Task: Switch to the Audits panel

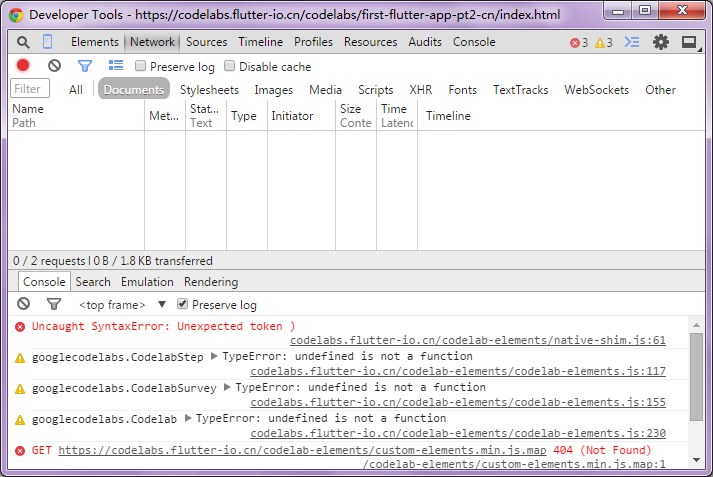Action: 425,42
